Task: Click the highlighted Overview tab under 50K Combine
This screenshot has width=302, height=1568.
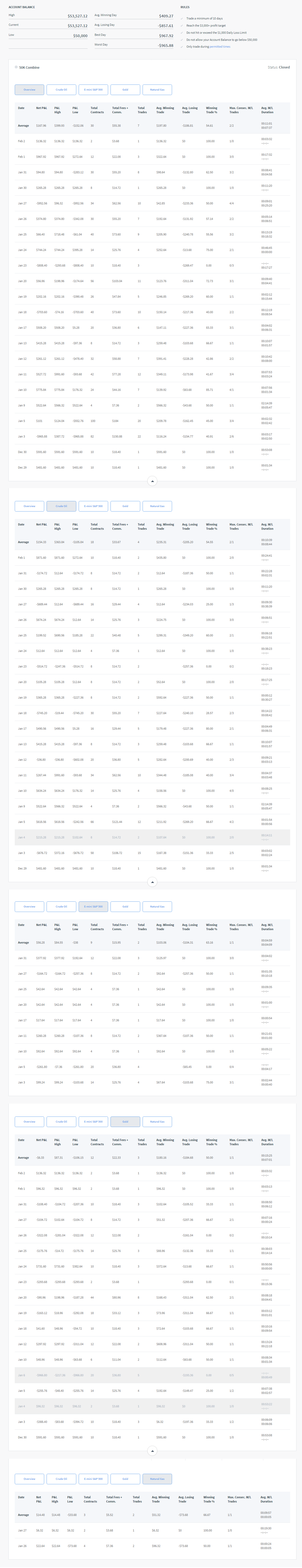Action: point(29,90)
